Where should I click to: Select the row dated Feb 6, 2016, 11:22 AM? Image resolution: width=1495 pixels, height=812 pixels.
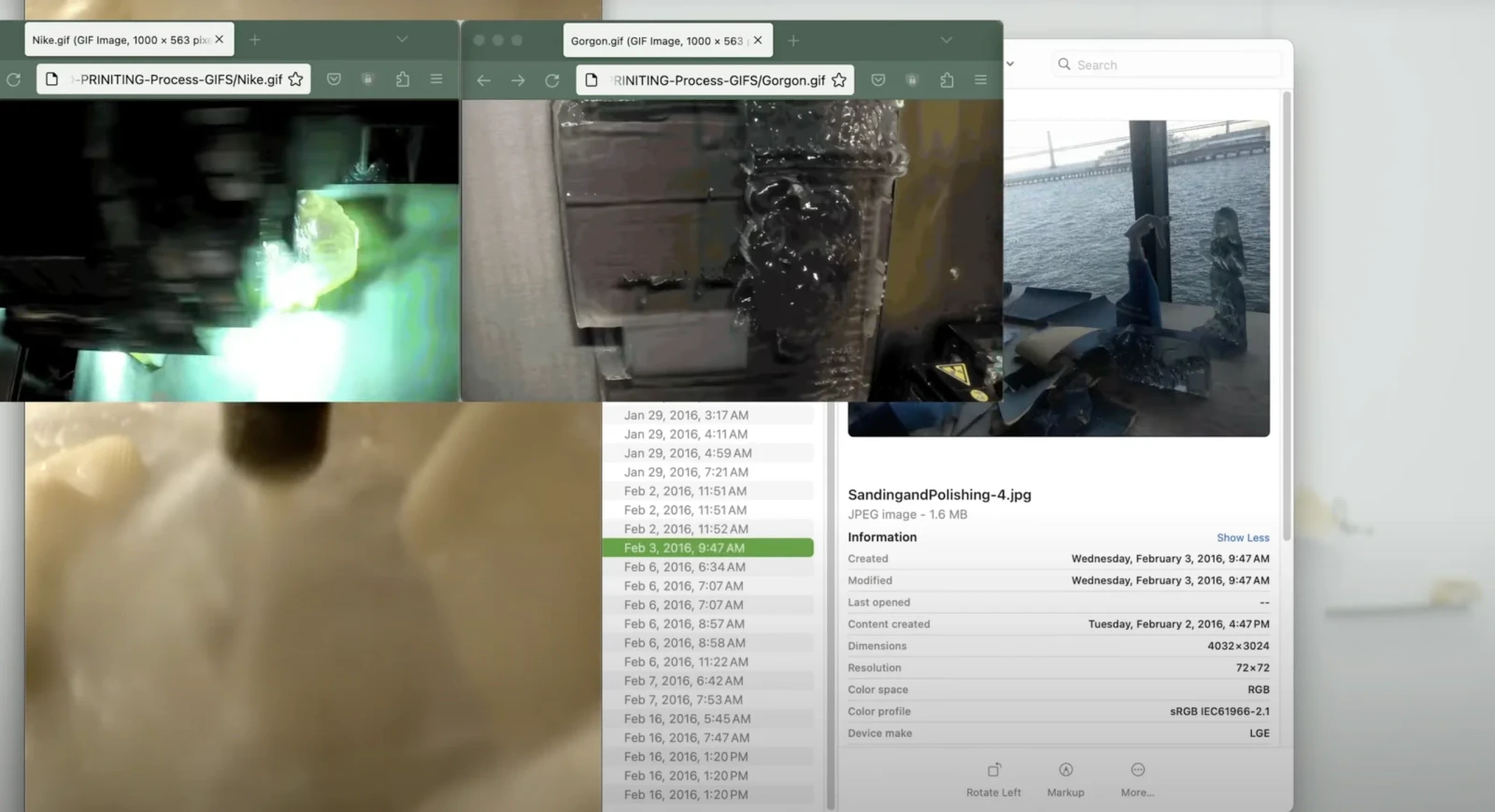tap(708, 662)
